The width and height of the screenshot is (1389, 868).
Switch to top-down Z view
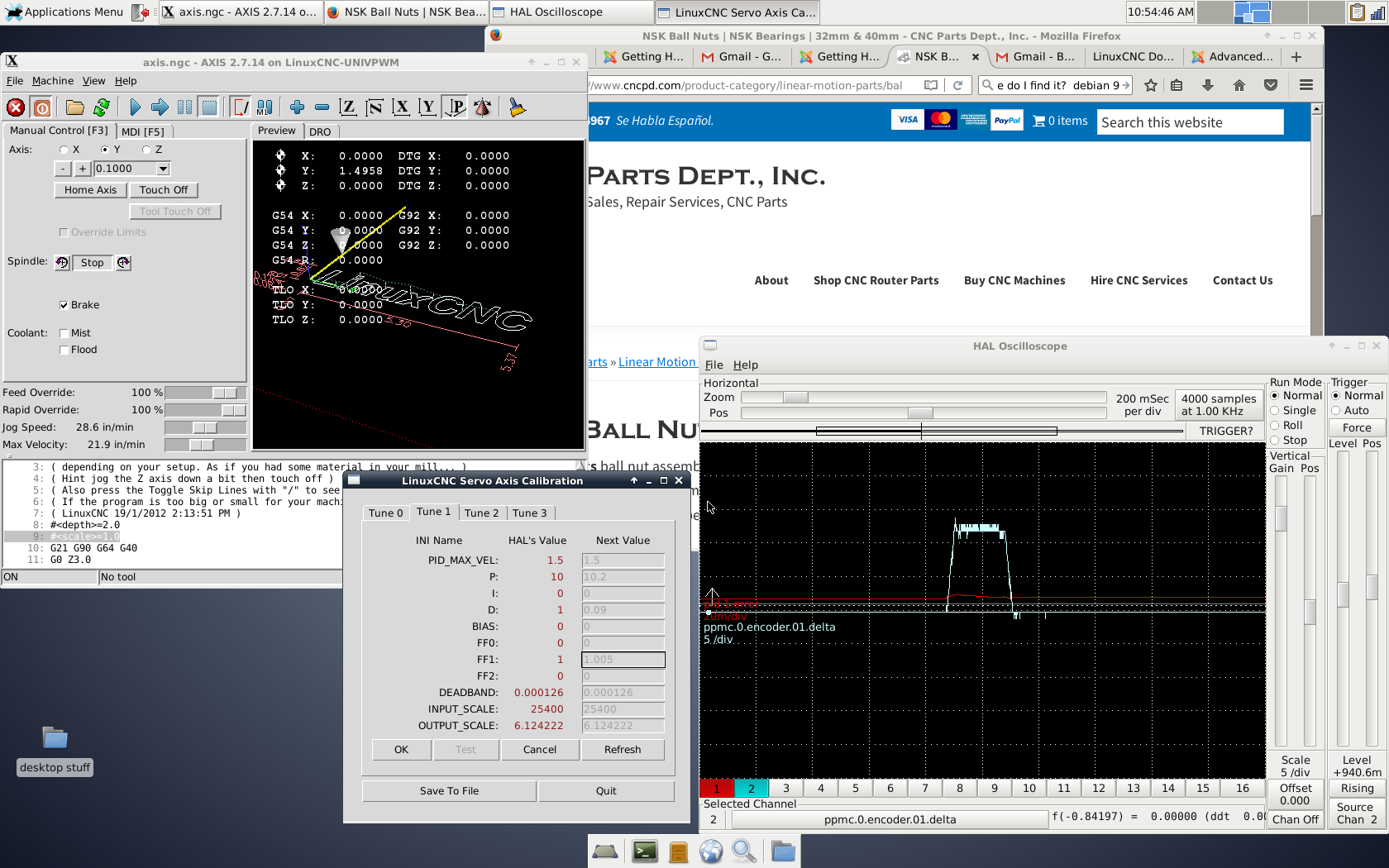[x=348, y=107]
